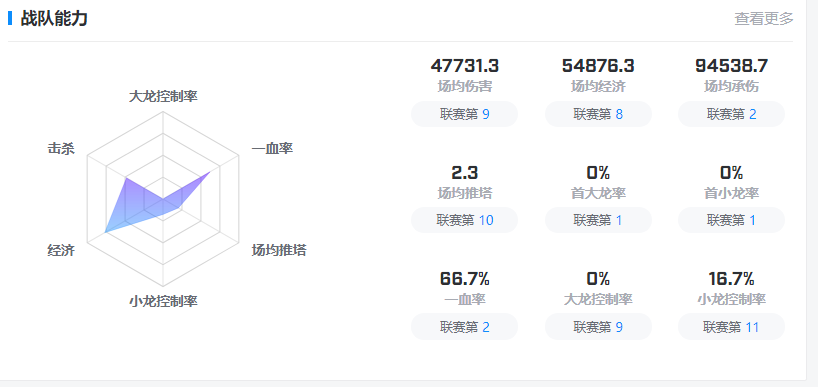Click the 小龙控制率 label under 16.7%

point(731,300)
